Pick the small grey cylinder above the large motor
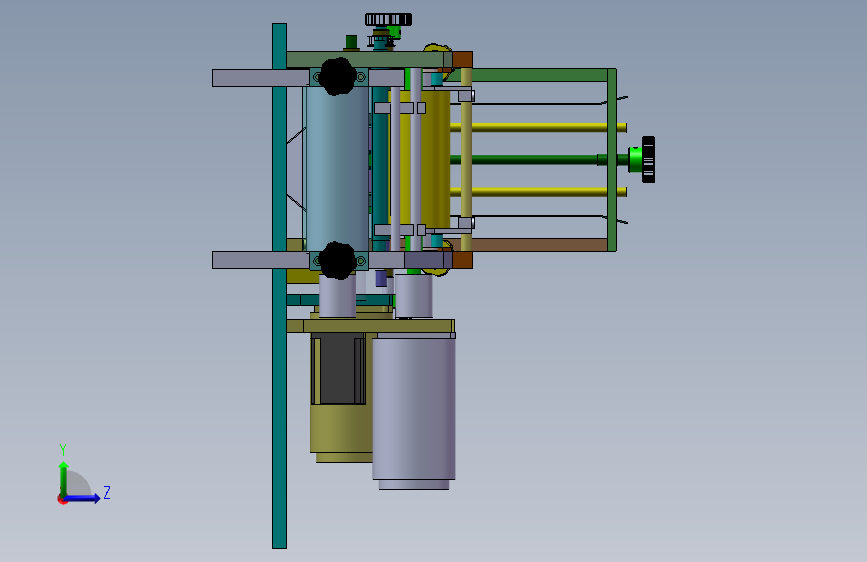The height and width of the screenshot is (562, 867). (414, 296)
